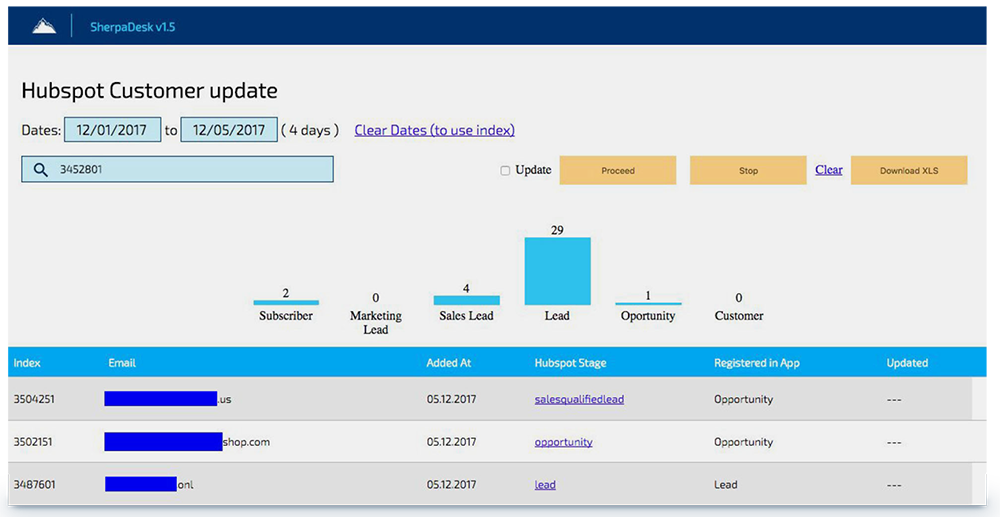This screenshot has height=517, width=1000.
Task: Click the email ending in shop.com
Action: click(x=187, y=442)
